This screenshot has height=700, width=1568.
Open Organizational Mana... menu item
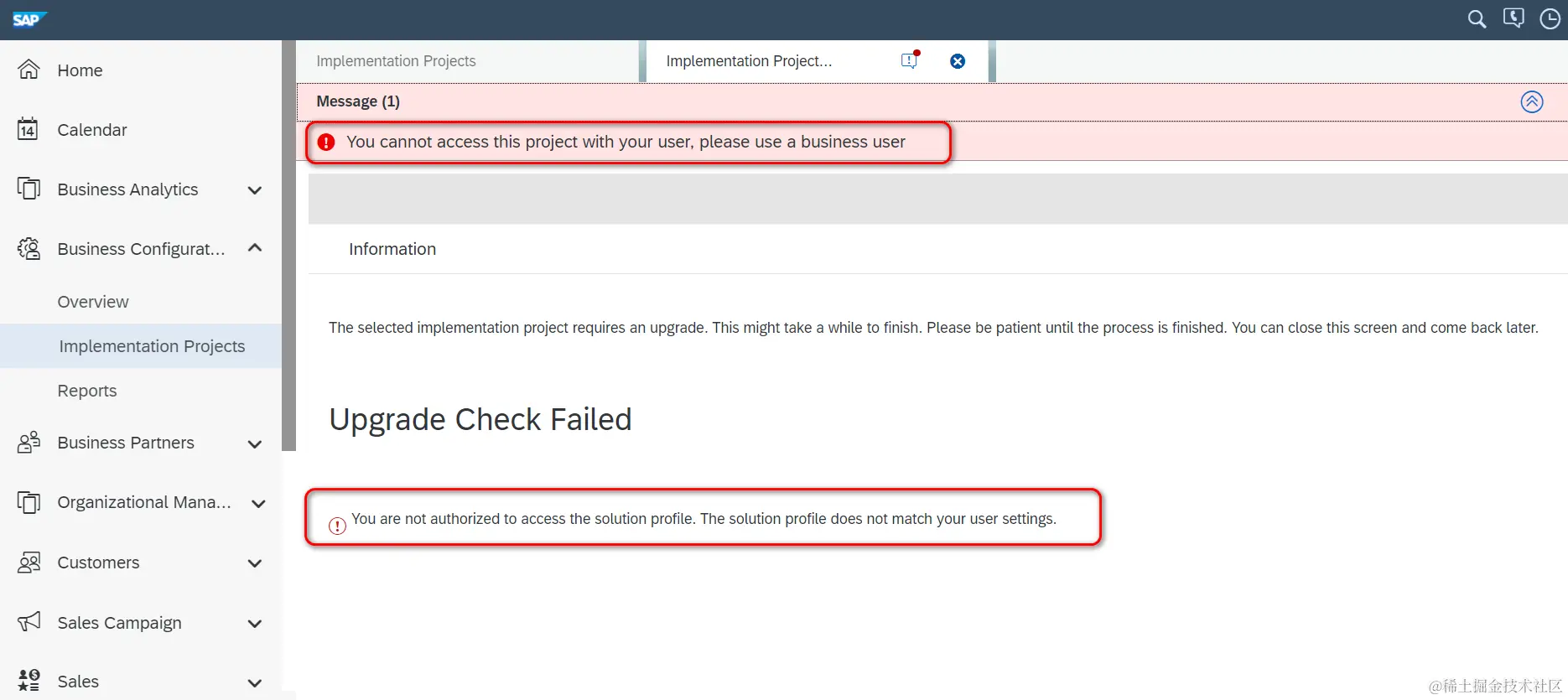click(x=144, y=502)
